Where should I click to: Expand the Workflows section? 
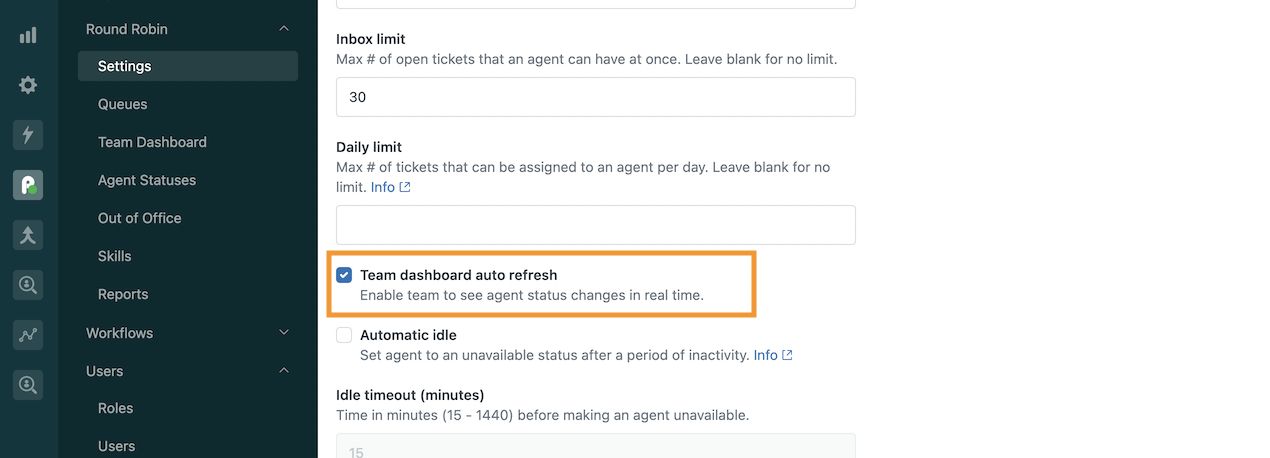[284, 332]
